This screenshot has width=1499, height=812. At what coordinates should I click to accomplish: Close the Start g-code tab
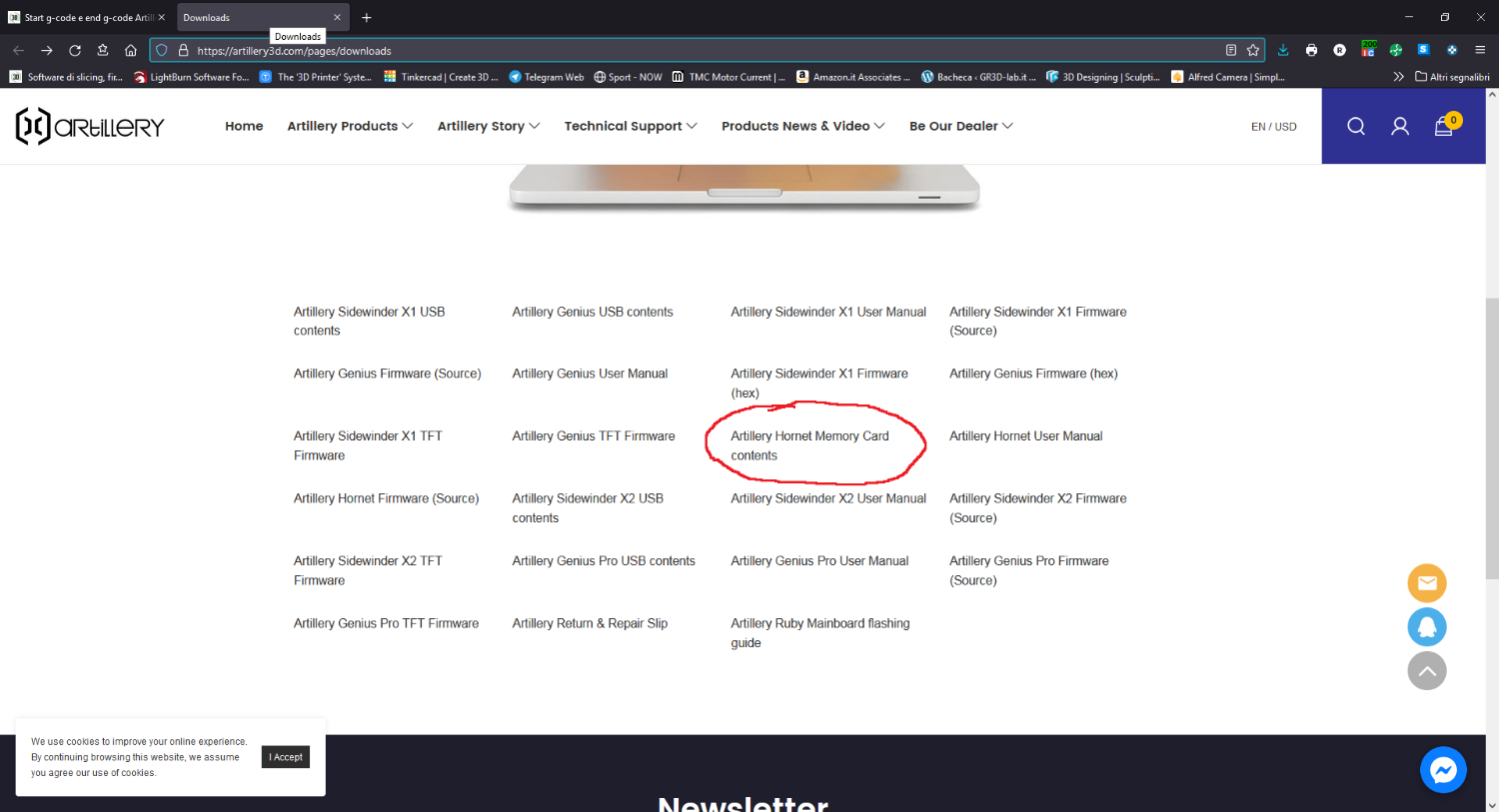click(161, 17)
